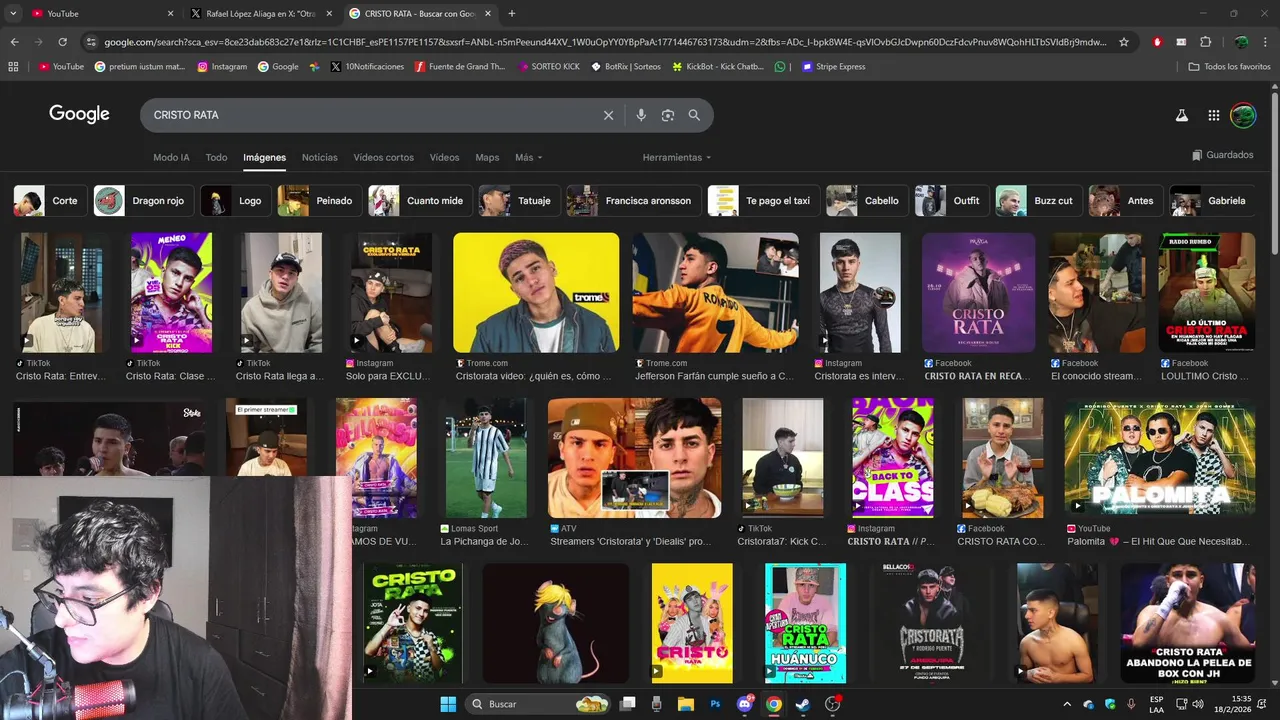Select the Francisca aronsson filter chip
The image size is (1280, 720).
coord(634,201)
